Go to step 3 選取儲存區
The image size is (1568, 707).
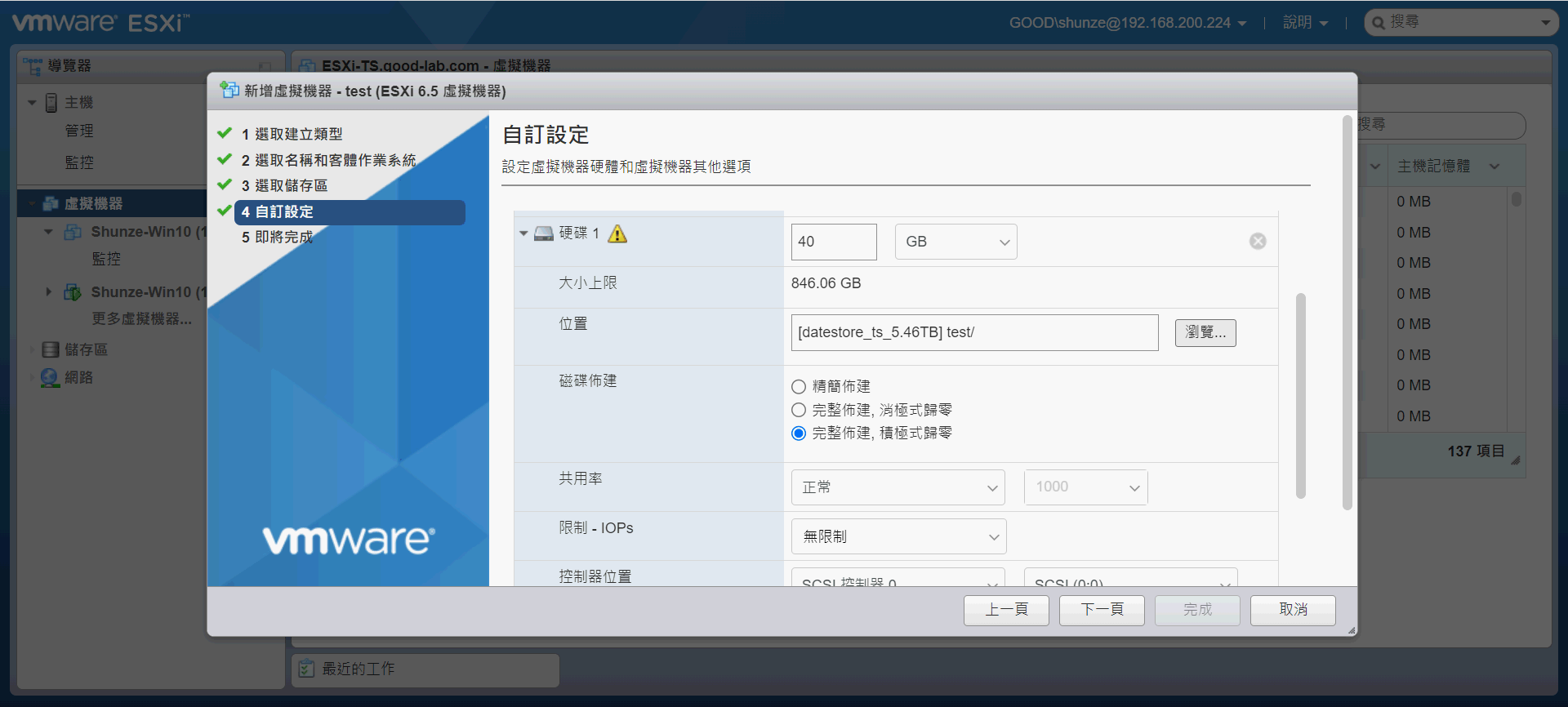[291, 186]
